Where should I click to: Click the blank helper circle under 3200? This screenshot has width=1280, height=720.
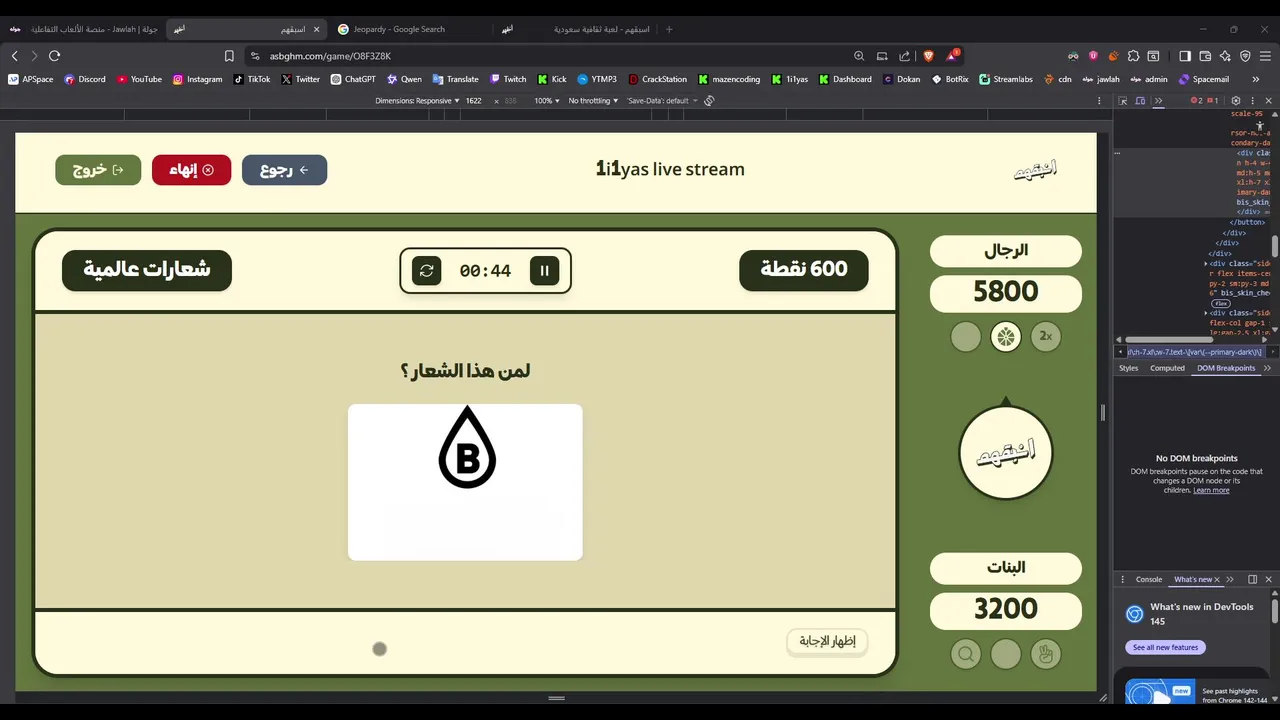(1006, 654)
